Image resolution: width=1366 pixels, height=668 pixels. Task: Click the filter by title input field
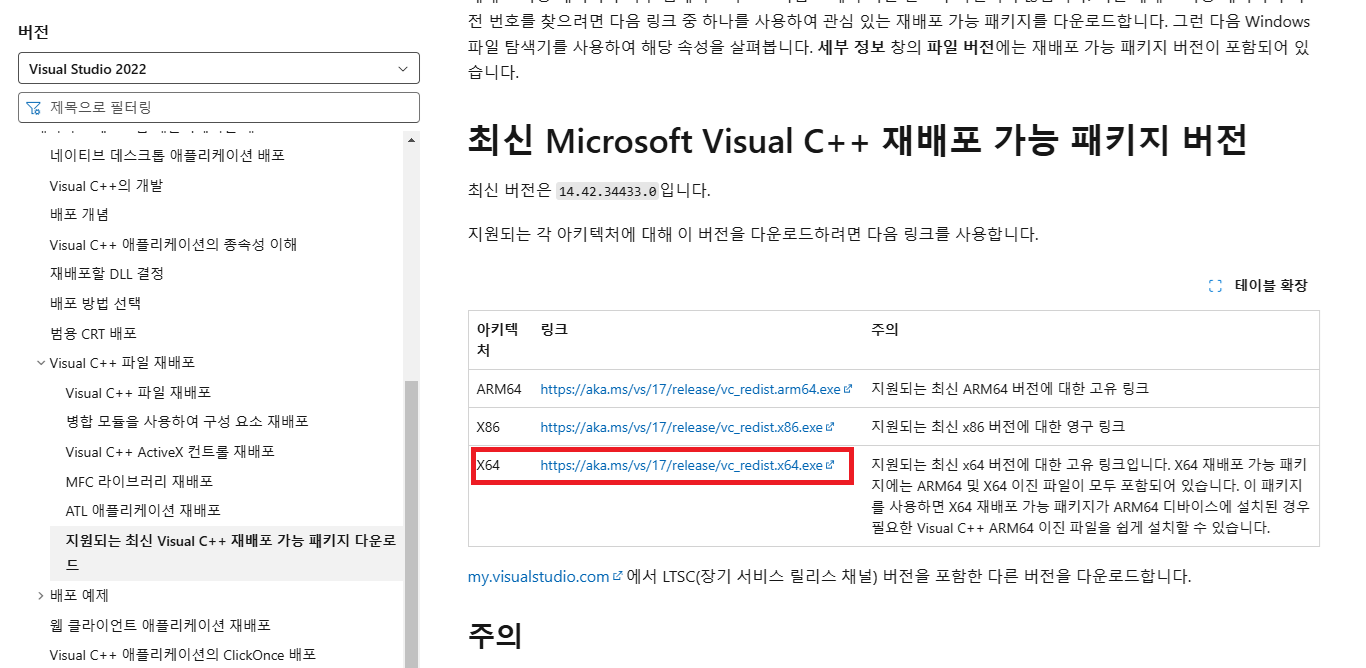click(x=219, y=107)
